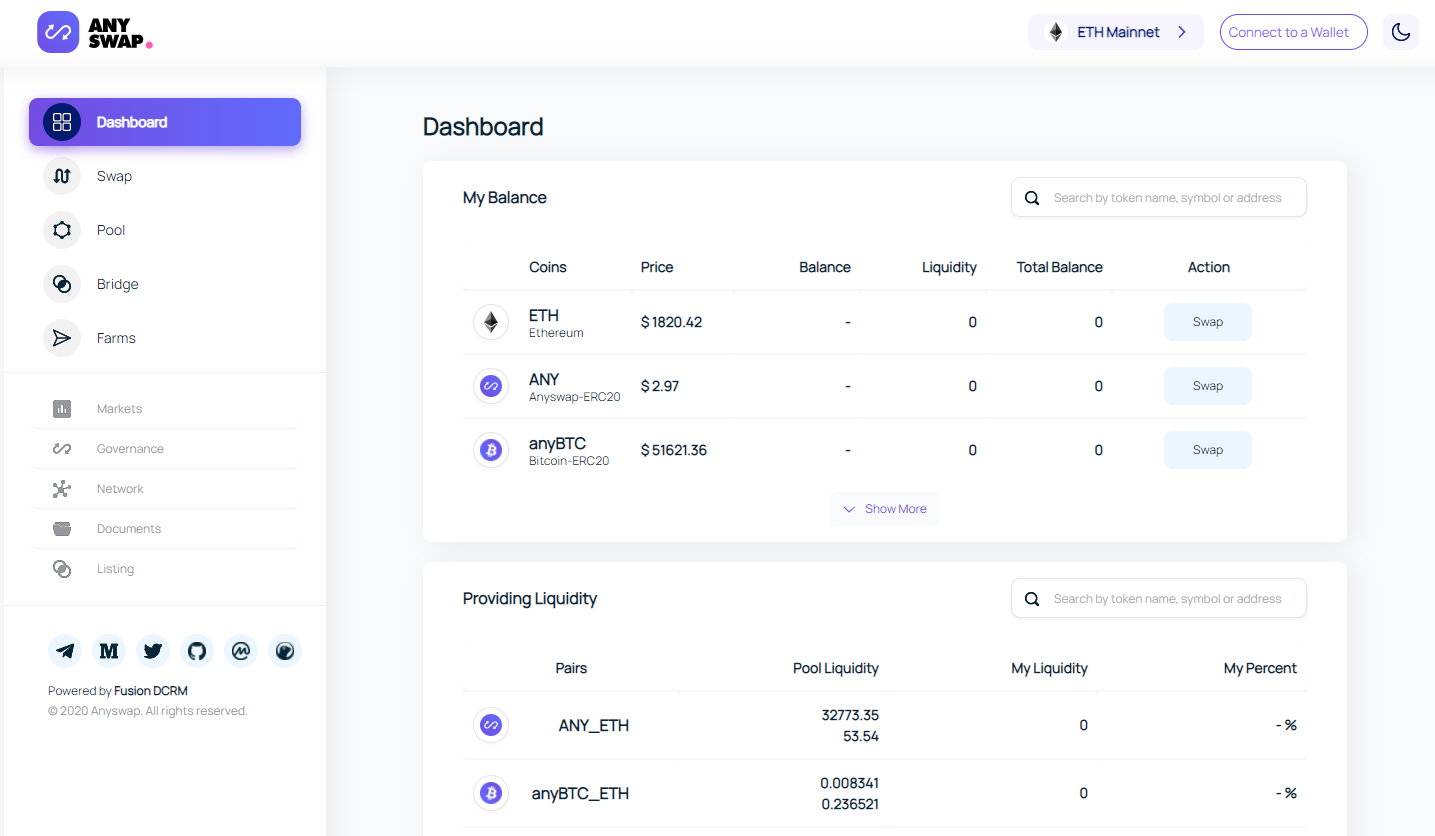Follow the Fusion DCRM link

[x=151, y=691]
